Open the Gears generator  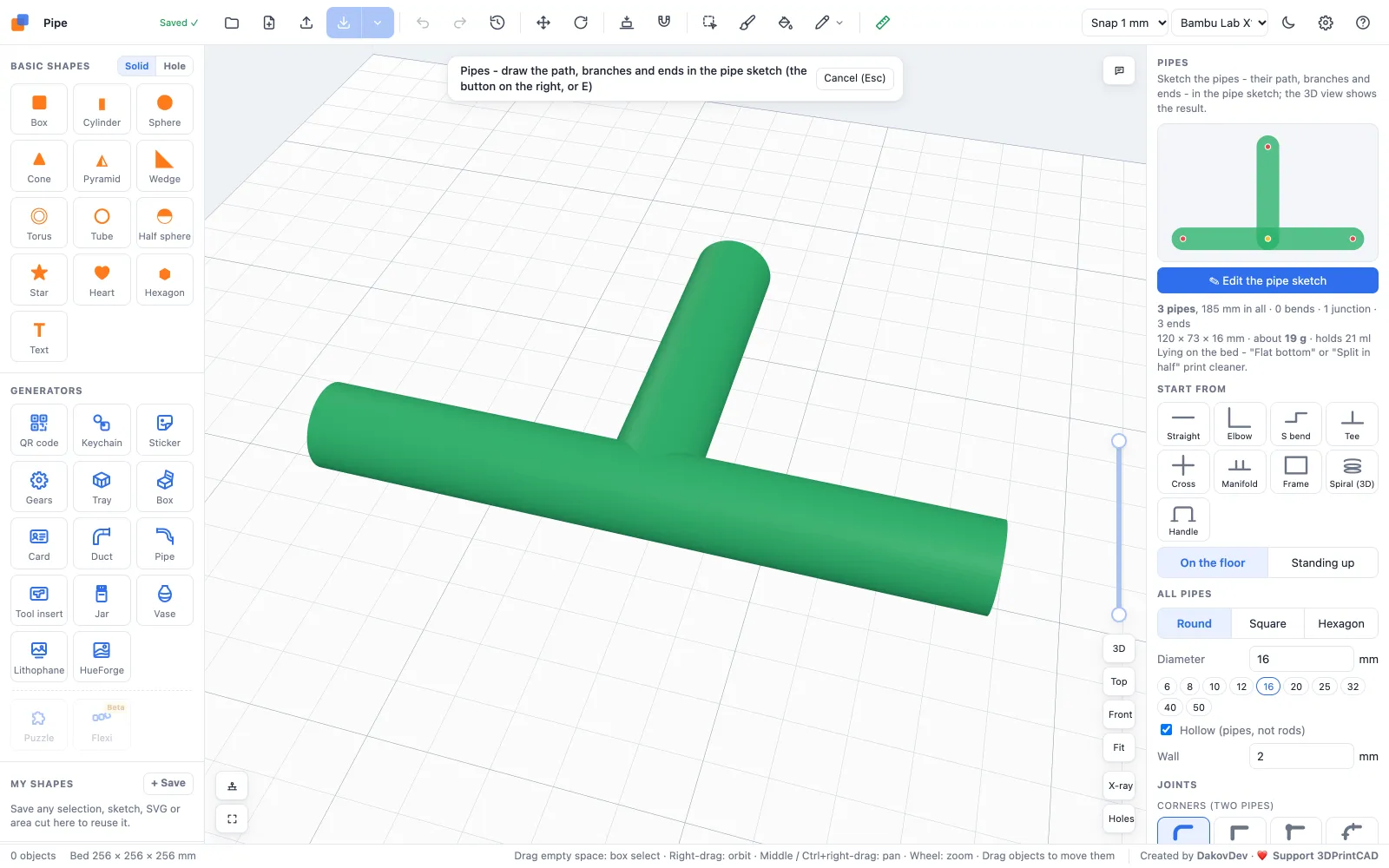point(39,486)
